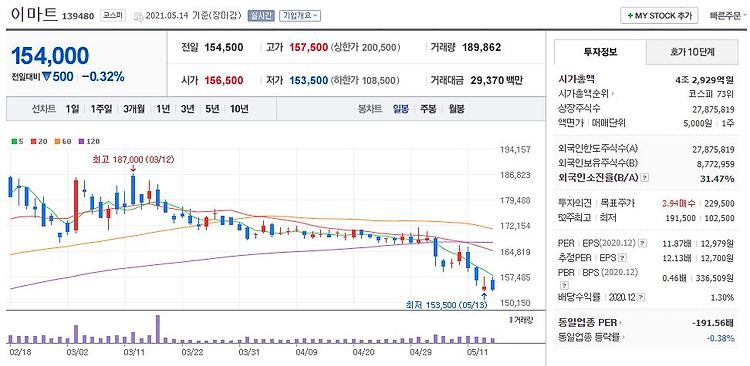Click the 이마트 stock name heading

tap(33, 14)
